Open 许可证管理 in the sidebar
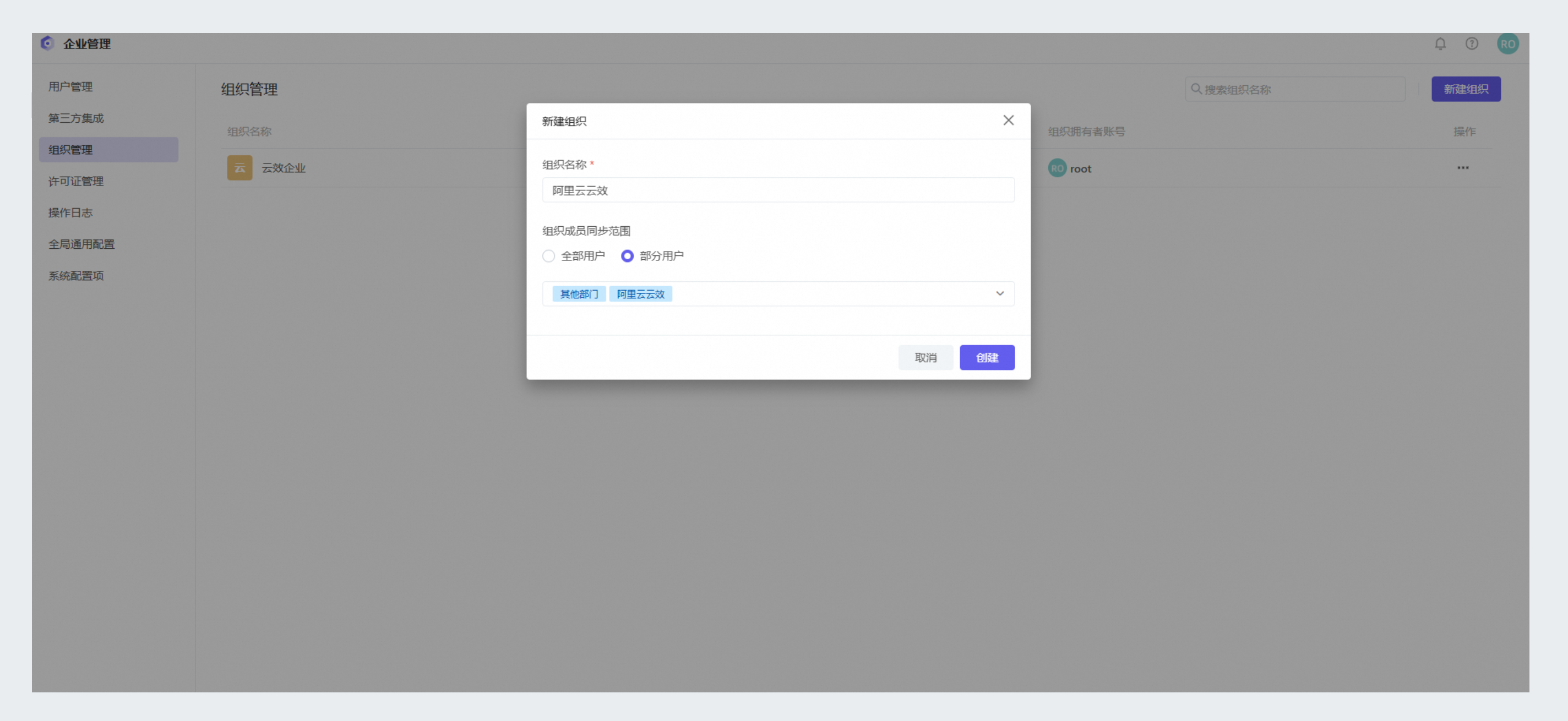The image size is (1568, 721). 76,181
